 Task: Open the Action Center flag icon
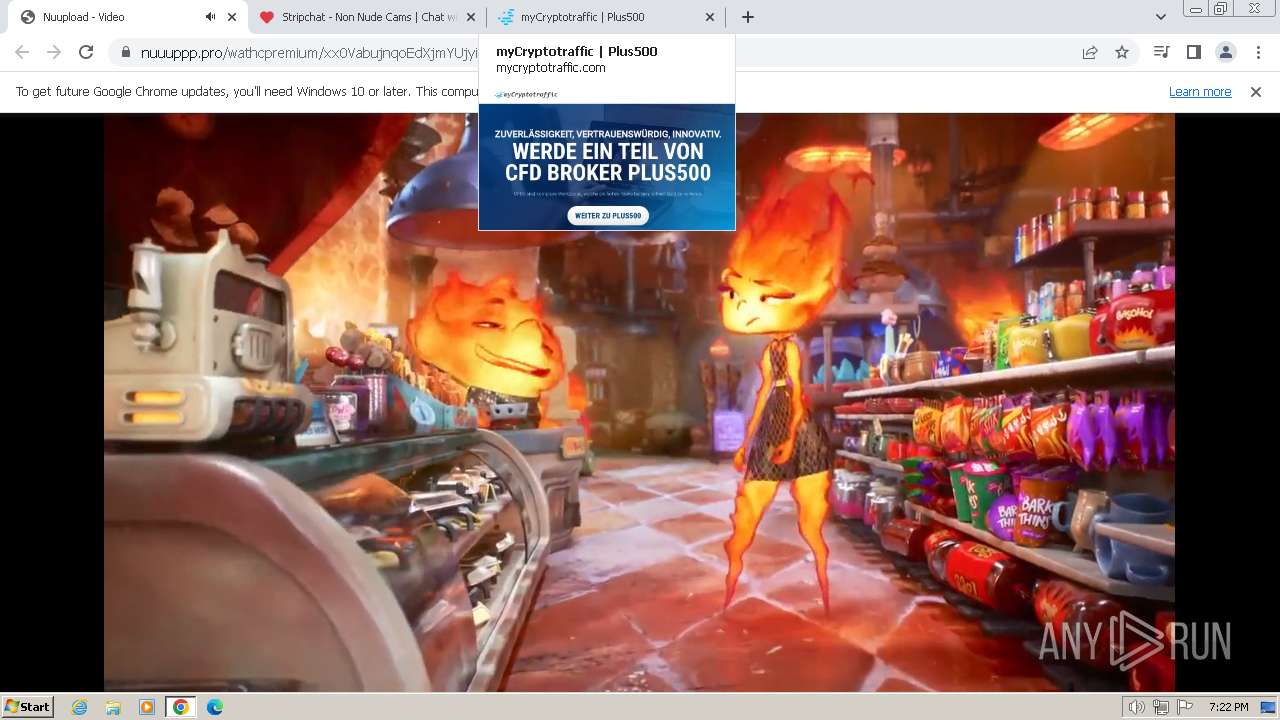pyautogui.click(x=1185, y=707)
